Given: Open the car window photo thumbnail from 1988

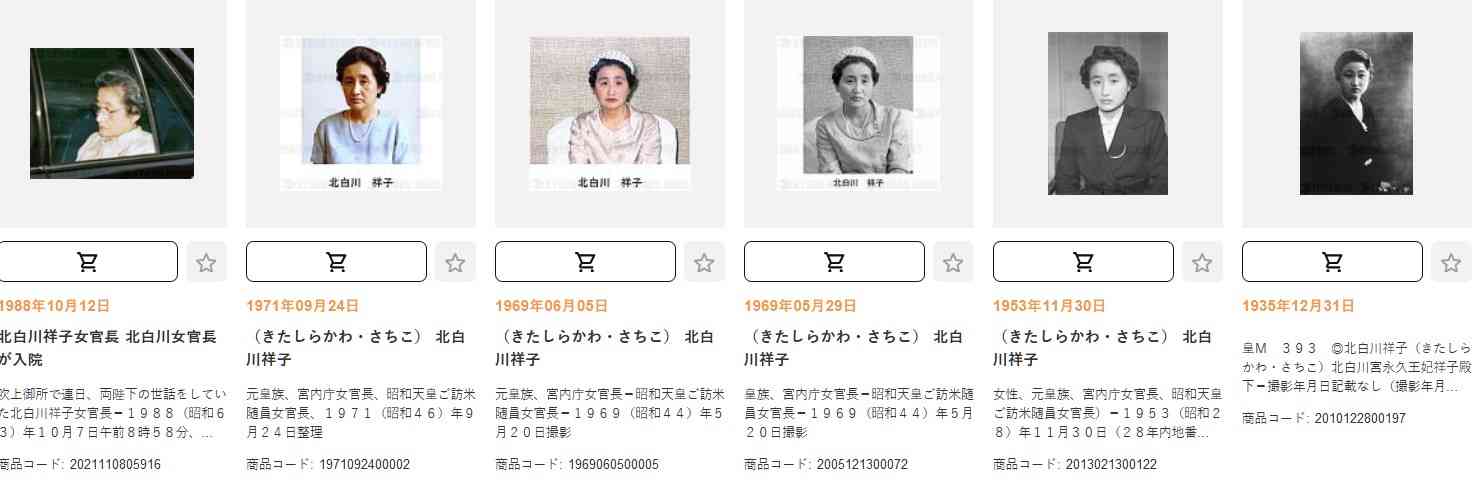Looking at the screenshot, I should (x=112, y=113).
